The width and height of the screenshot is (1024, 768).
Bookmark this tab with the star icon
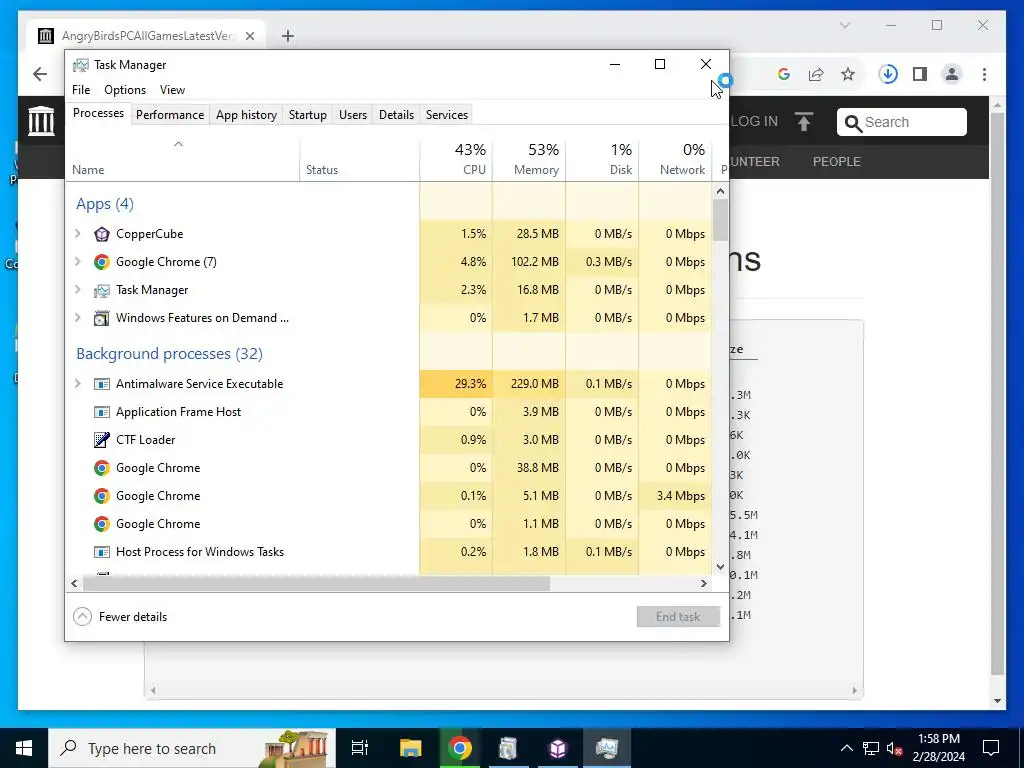[848, 74]
